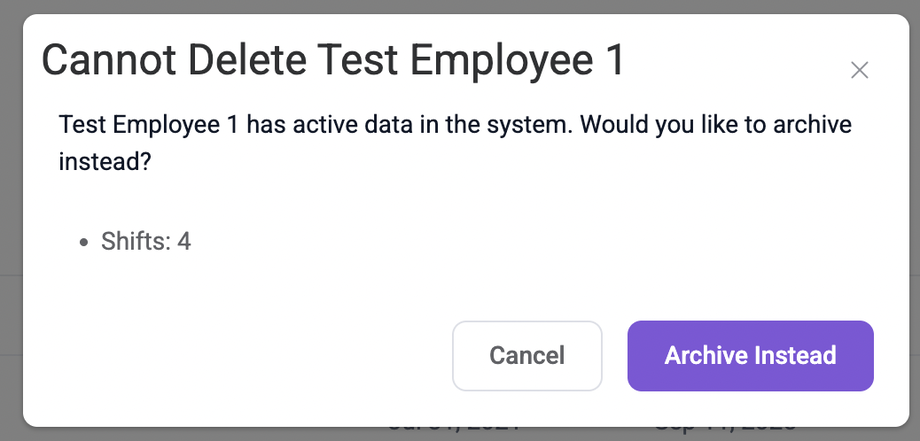Viewport: 920px width, 441px height.
Task: Click the 'Cannot Delete Test Employee 1' title
Action: point(333,61)
